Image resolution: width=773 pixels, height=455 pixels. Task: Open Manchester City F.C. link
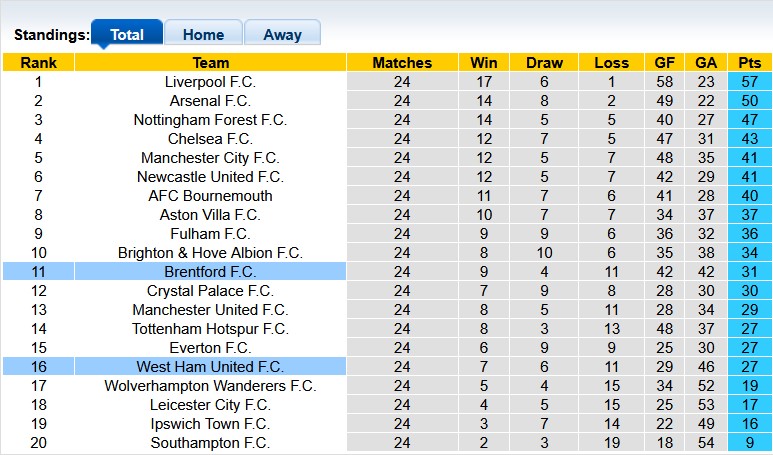[x=210, y=158]
